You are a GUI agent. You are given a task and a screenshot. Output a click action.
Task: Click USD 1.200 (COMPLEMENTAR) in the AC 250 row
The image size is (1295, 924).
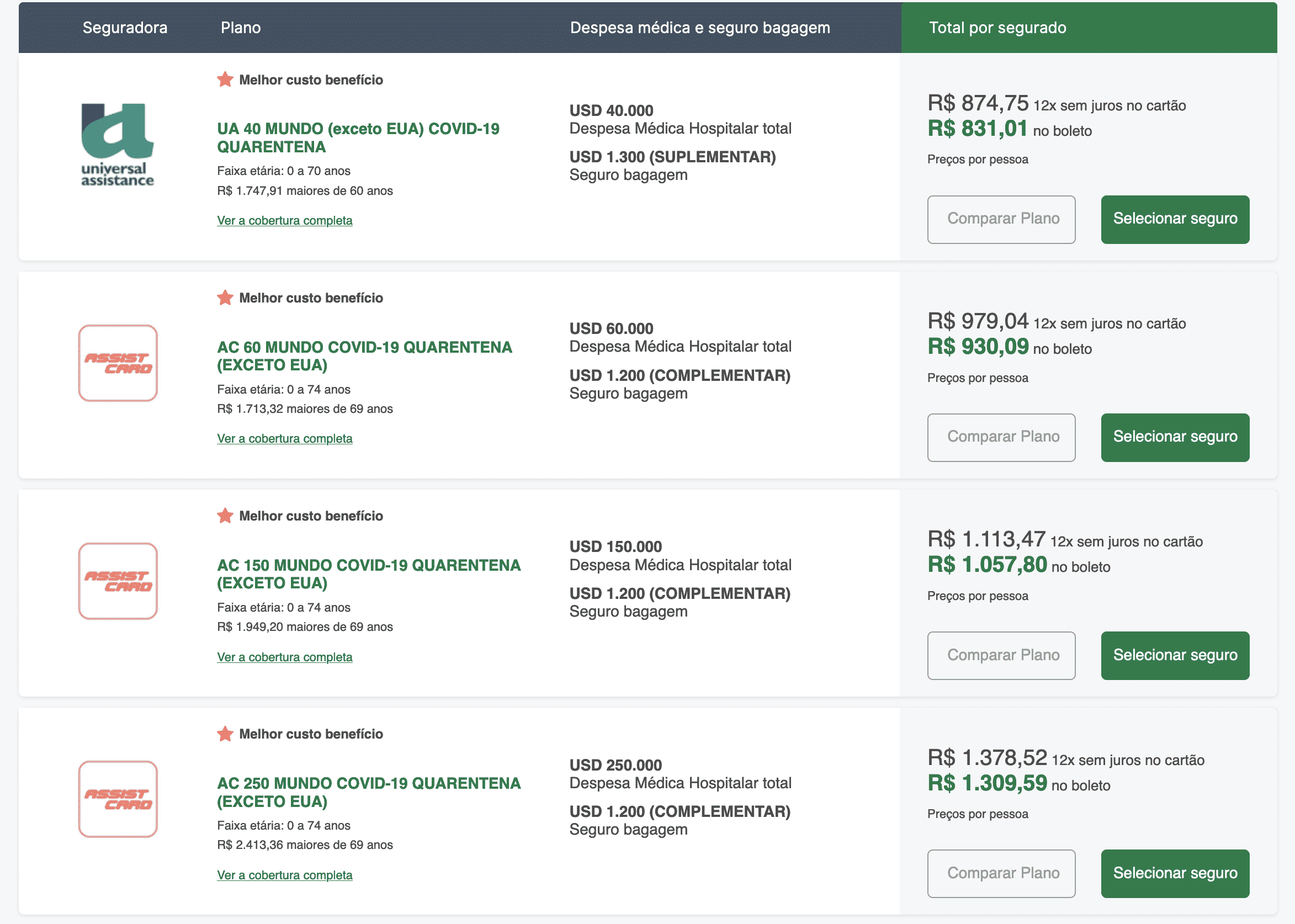(680, 811)
